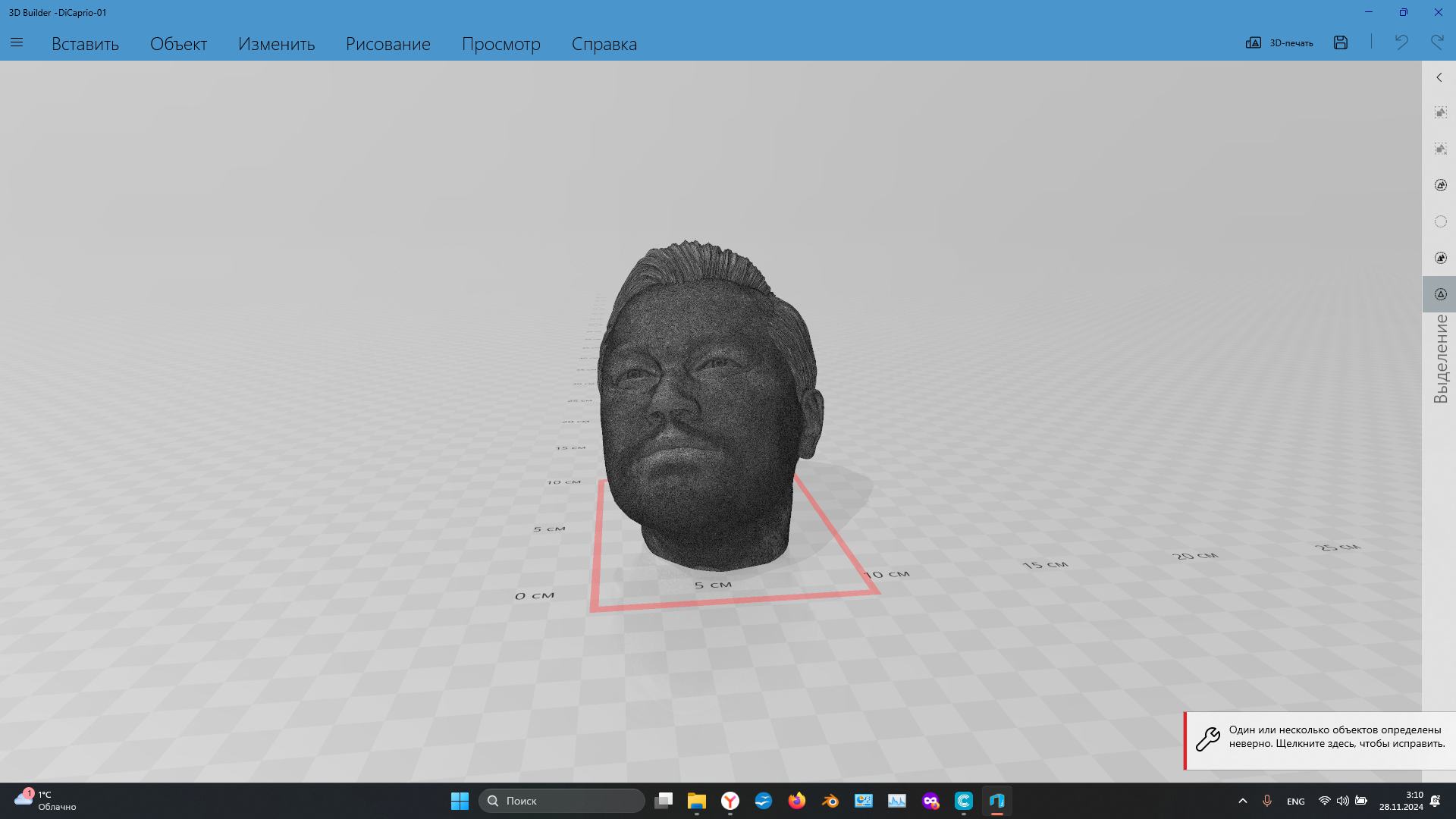Open File Explorer from the taskbar

[697, 801]
